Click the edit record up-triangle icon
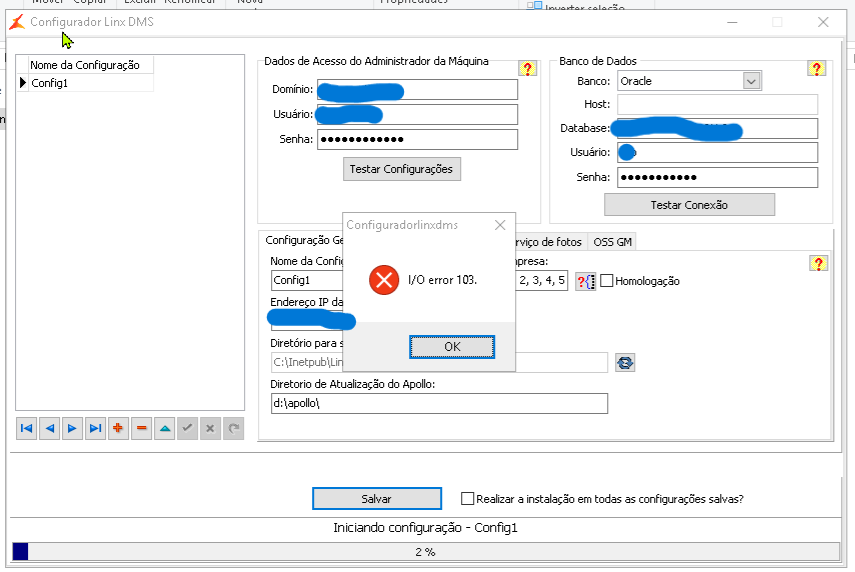 pos(165,429)
